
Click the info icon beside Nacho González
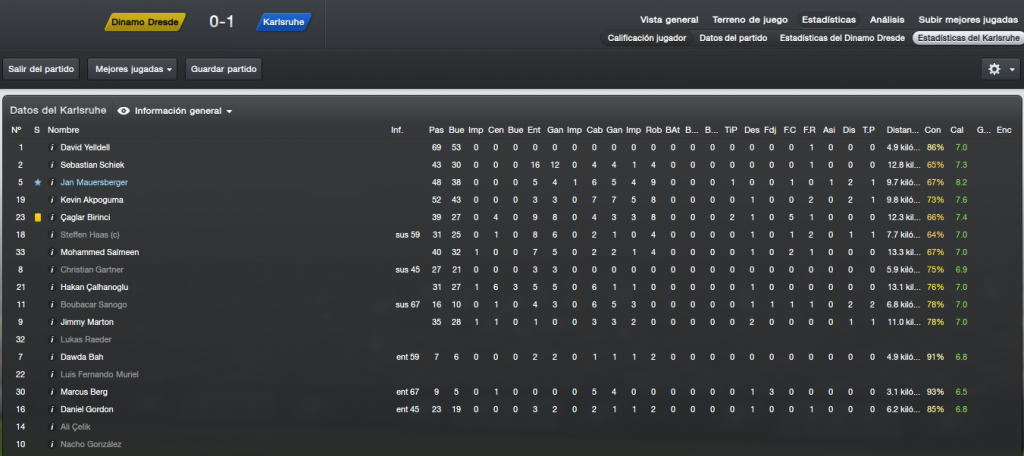(52, 444)
